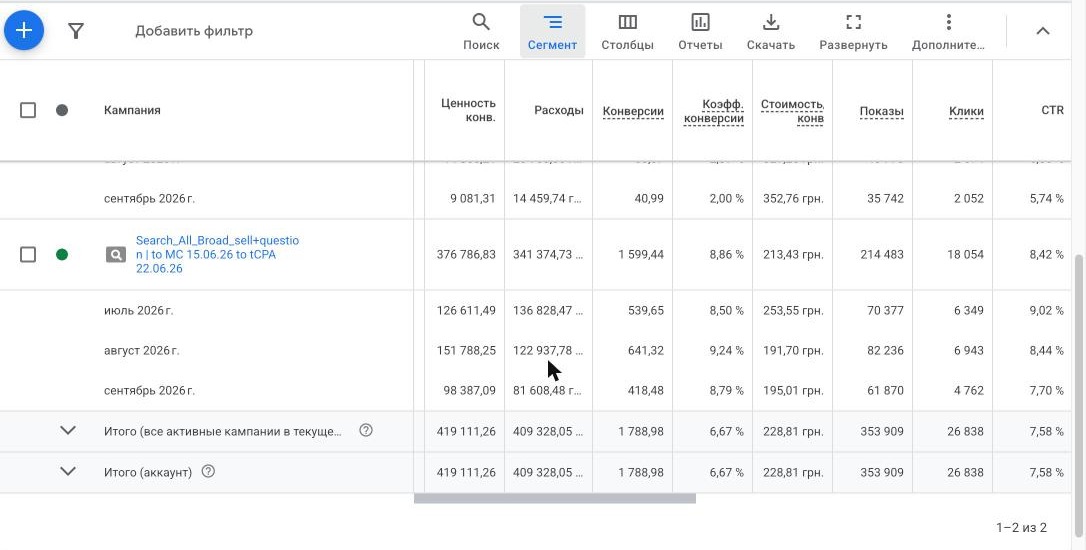Viewport: 1086px width, 550px height.
Task: Expand the Итого (все активные кампании) row
Action: coord(67,430)
